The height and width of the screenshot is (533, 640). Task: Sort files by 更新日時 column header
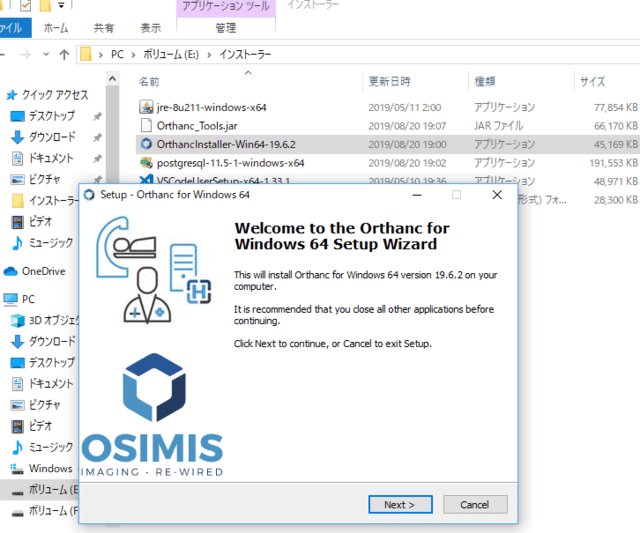[x=388, y=81]
